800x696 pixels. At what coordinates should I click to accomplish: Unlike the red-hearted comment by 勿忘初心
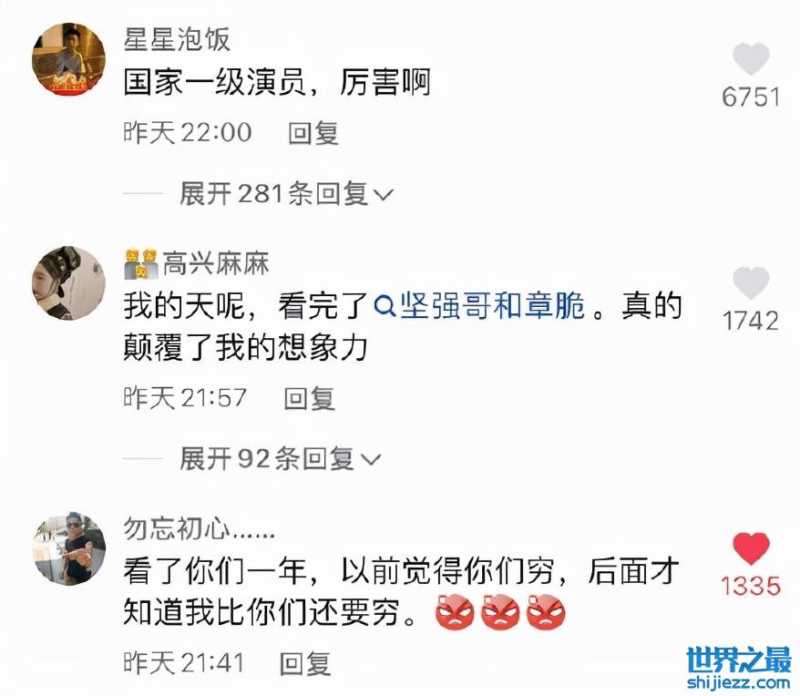pyautogui.click(x=751, y=548)
